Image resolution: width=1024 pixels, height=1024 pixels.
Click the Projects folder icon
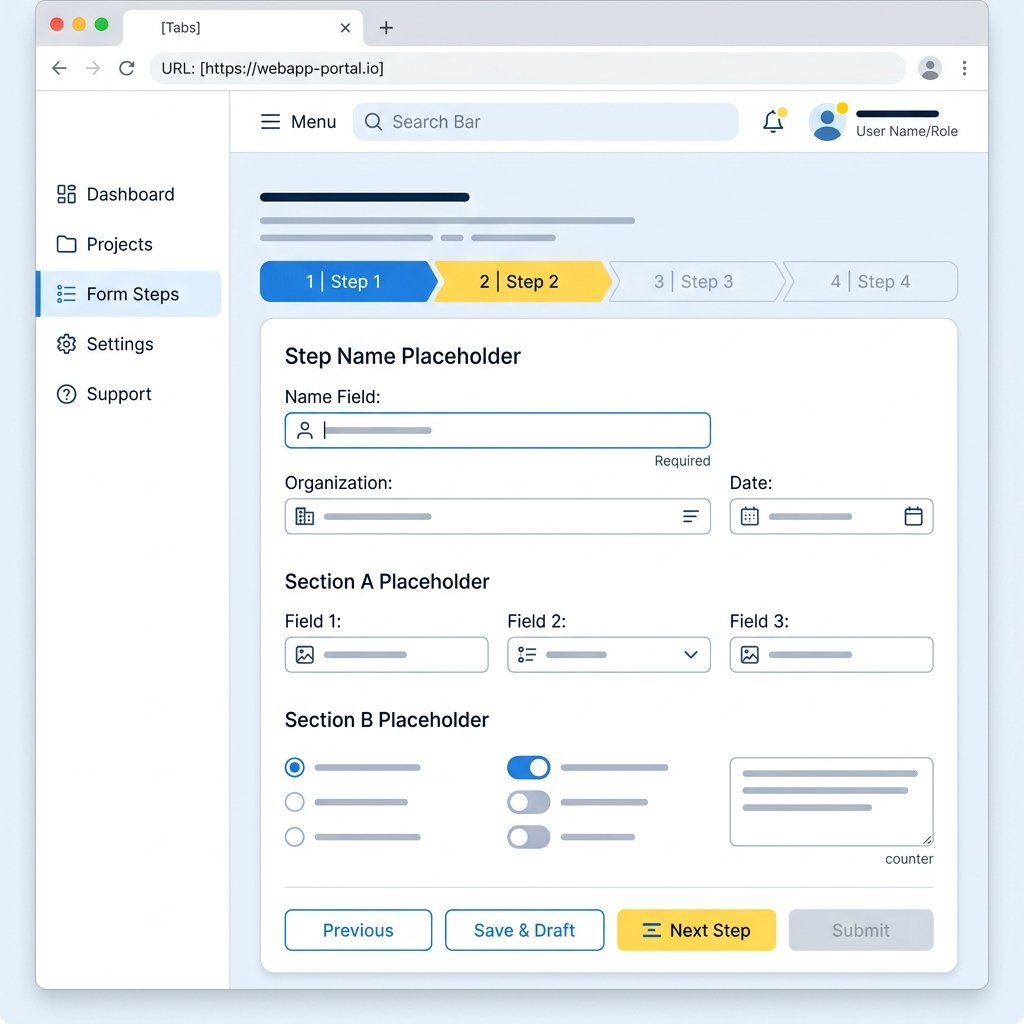tap(67, 244)
